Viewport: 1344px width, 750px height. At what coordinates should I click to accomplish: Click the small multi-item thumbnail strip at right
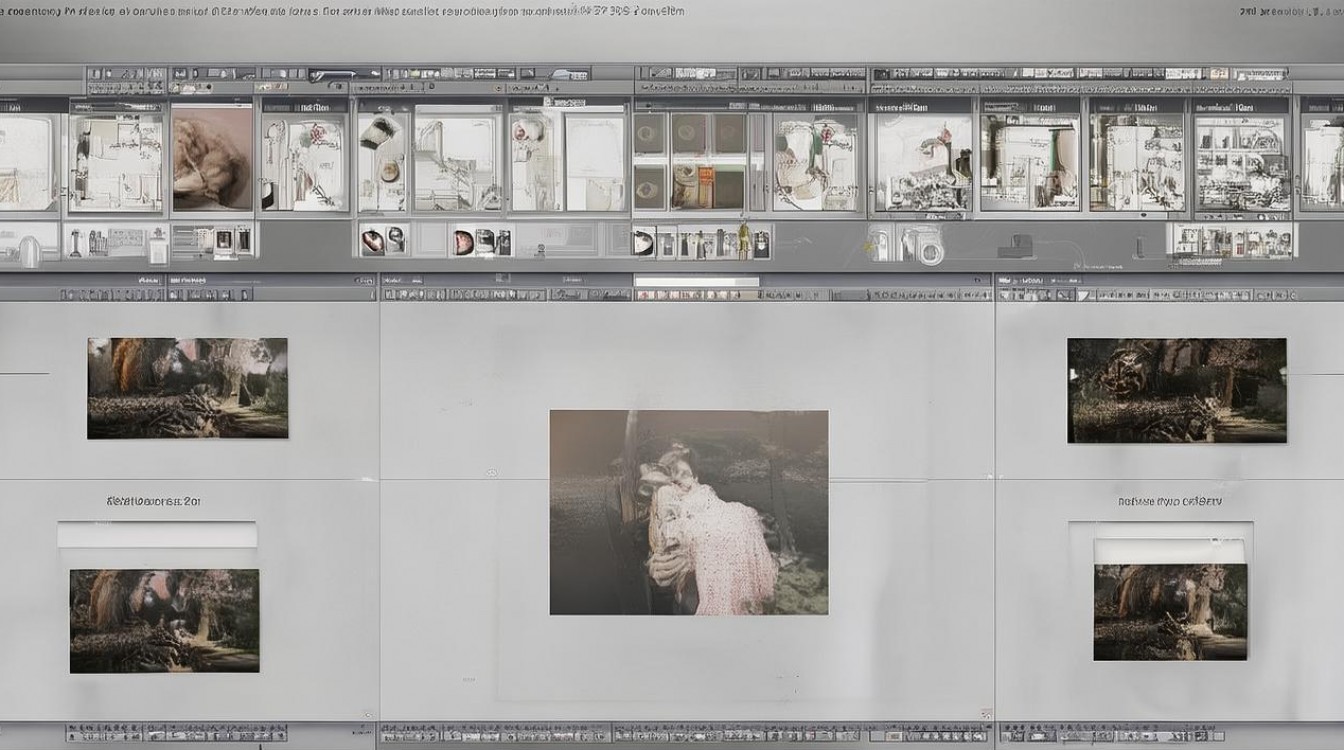1234,240
